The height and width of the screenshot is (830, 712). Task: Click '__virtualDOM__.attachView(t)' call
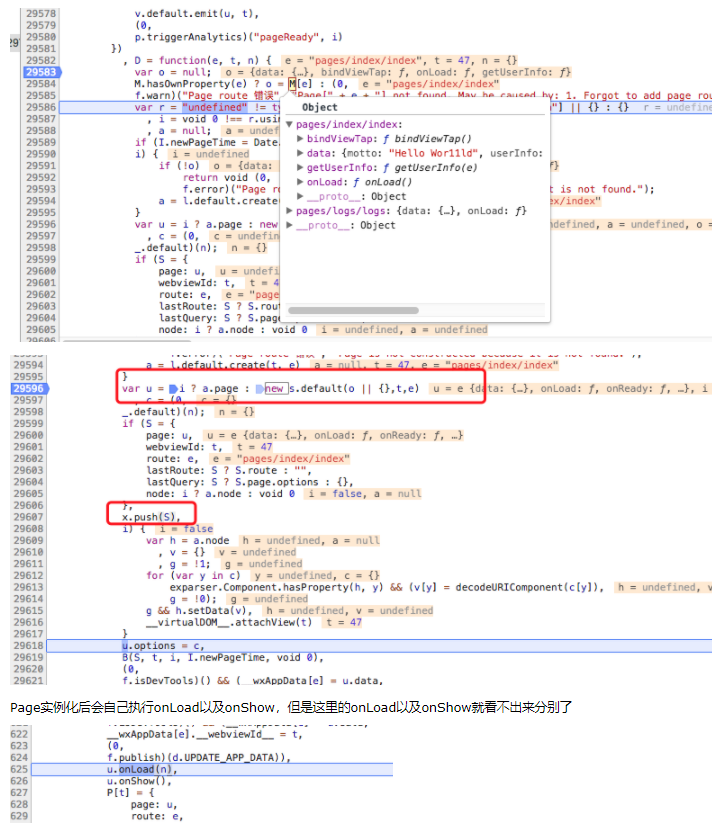click(229, 622)
